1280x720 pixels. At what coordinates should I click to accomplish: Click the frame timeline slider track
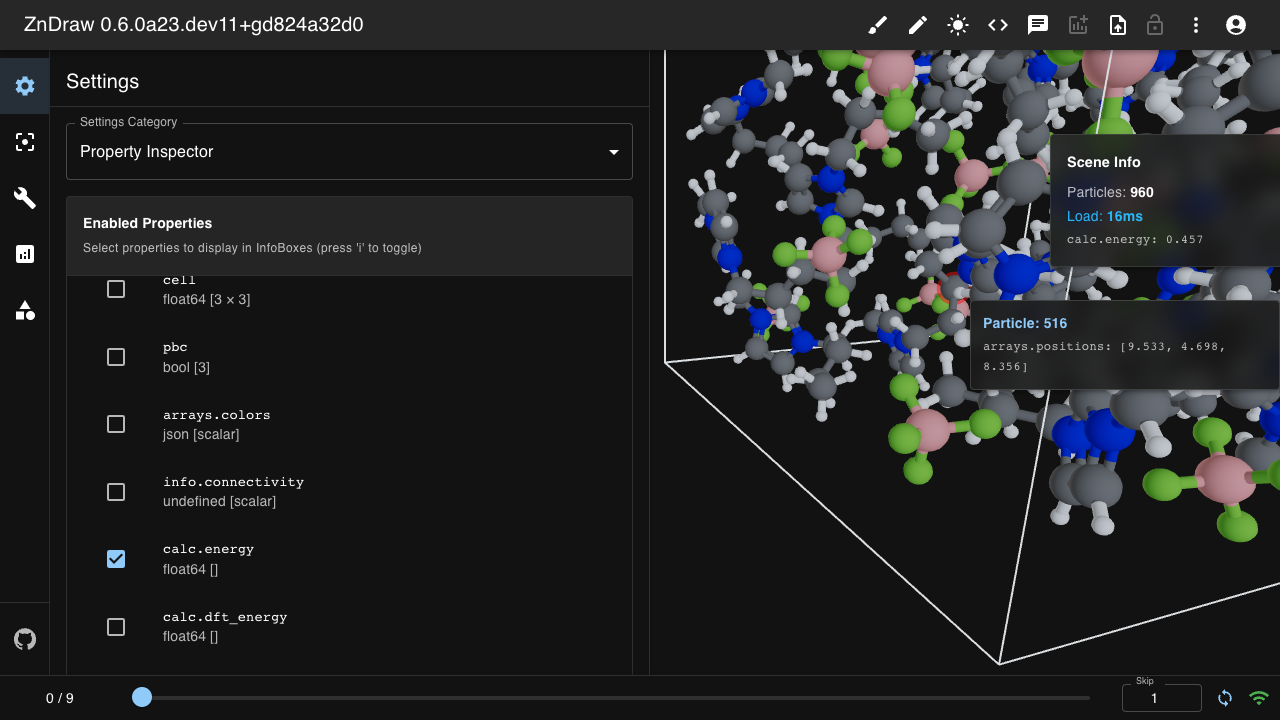[616, 697]
